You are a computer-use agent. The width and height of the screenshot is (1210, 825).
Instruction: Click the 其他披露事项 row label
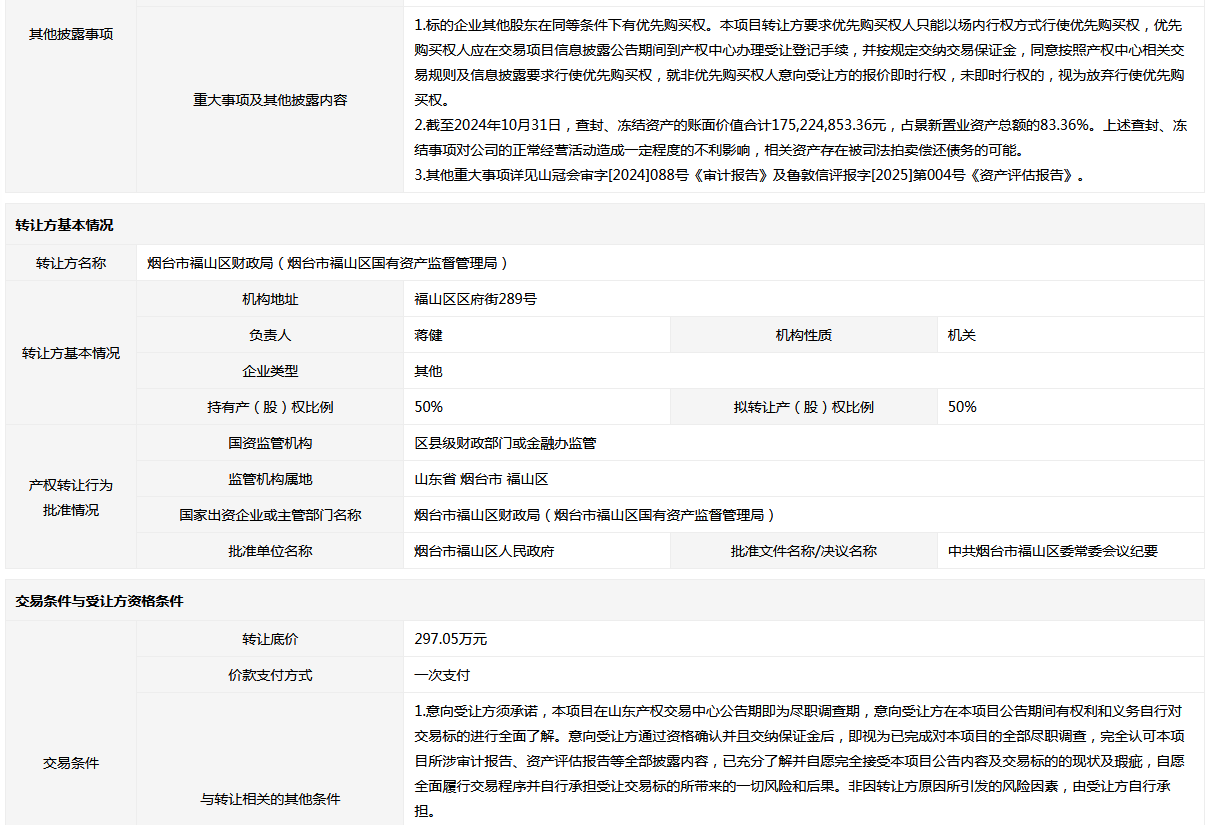pos(71,34)
